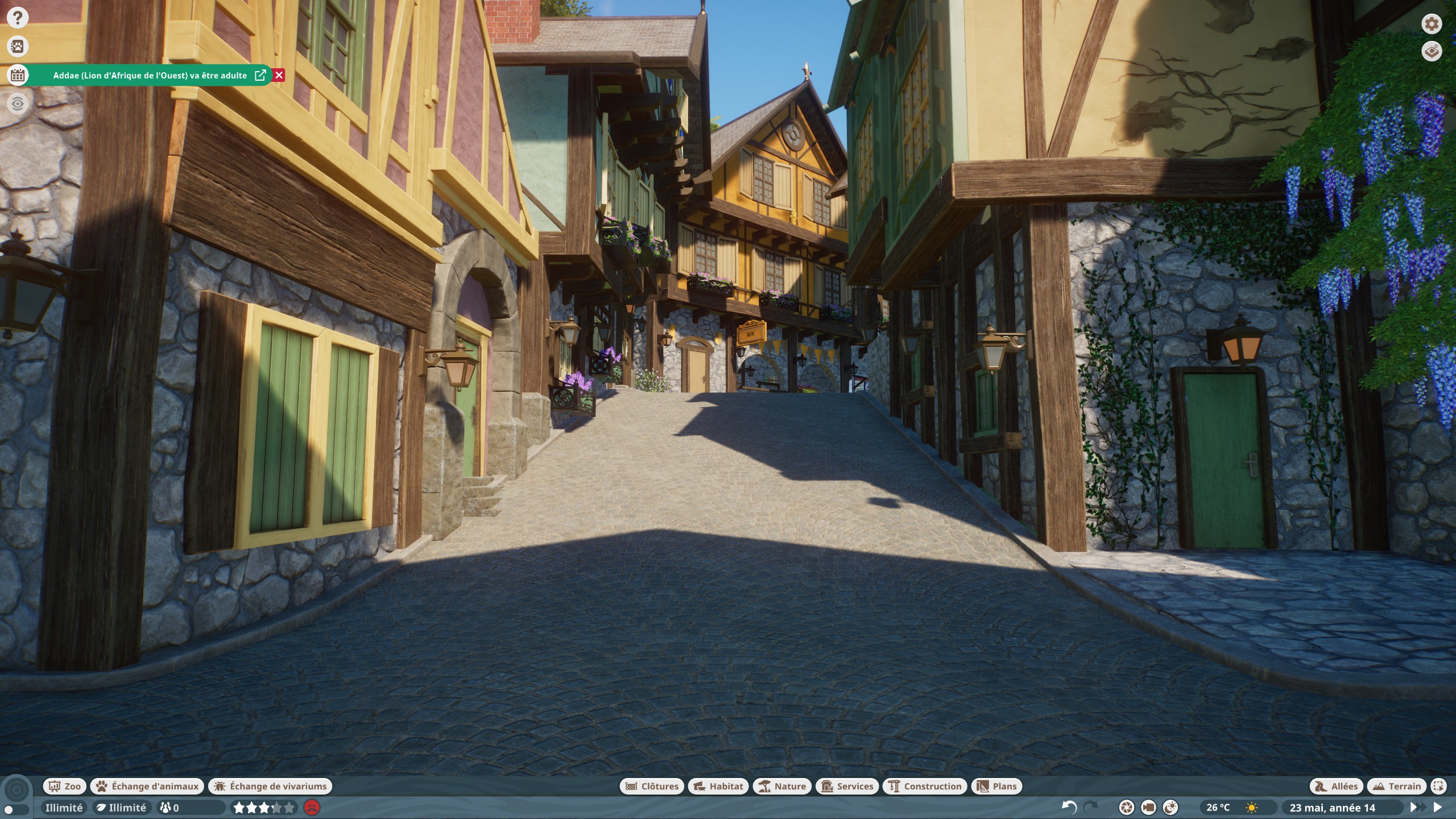
Task: Open the Addae lion notification link icon
Action: click(x=260, y=75)
